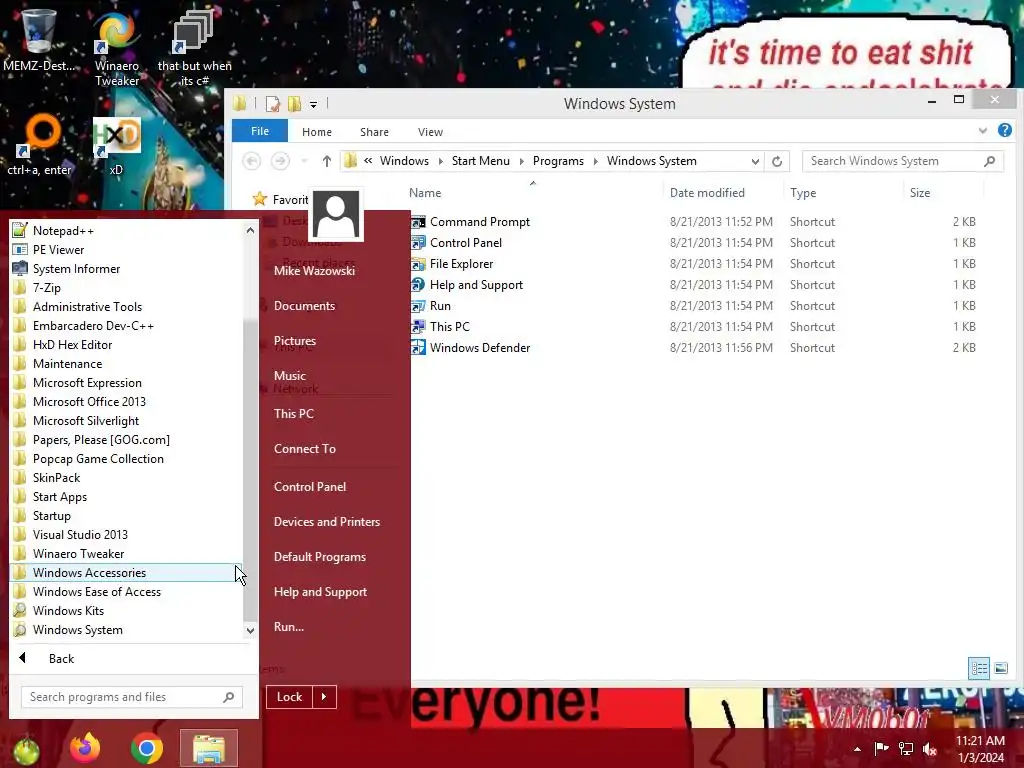Click Favorites in the navigation pane
The image size is (1024, 768).
pyautogui.click(x=281, y=199)
